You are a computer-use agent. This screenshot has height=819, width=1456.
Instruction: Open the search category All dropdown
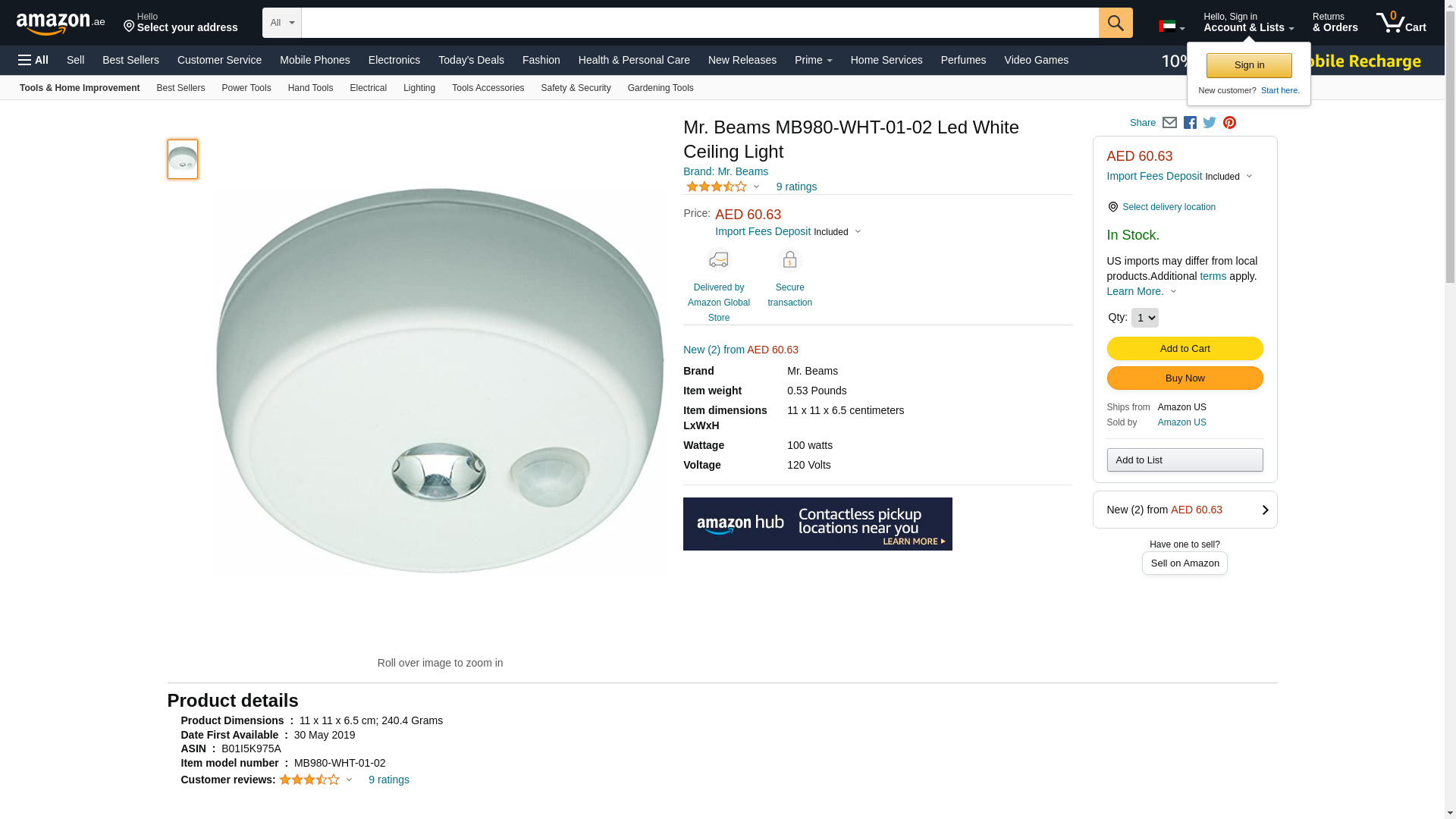281,23
